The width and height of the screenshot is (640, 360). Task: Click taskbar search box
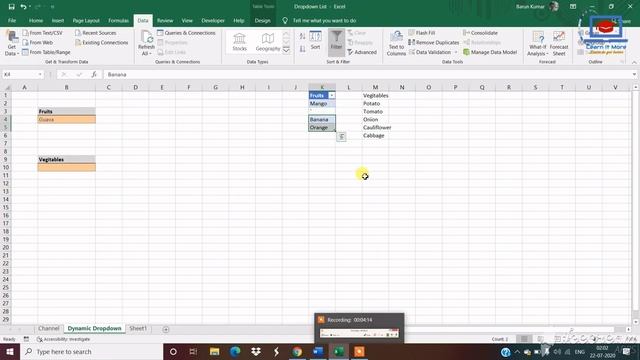(x=91, y=351)
